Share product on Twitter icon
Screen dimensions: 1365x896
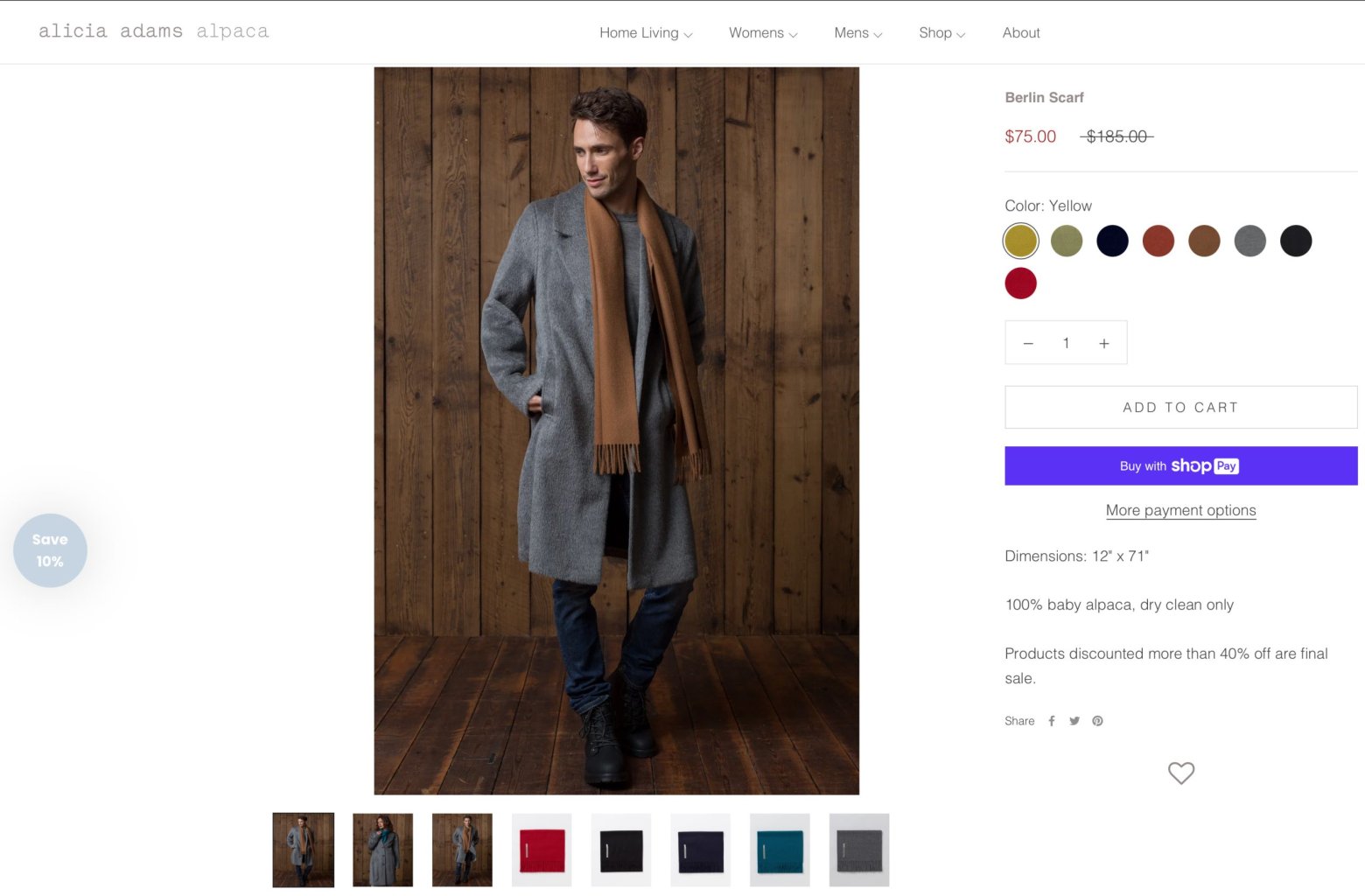click(x=1074, y=721)
